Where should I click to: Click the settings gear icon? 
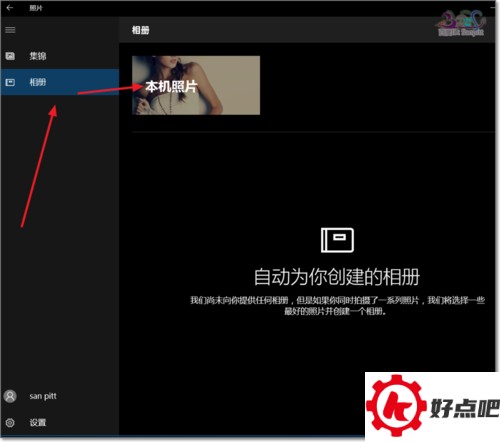point(10,422)
